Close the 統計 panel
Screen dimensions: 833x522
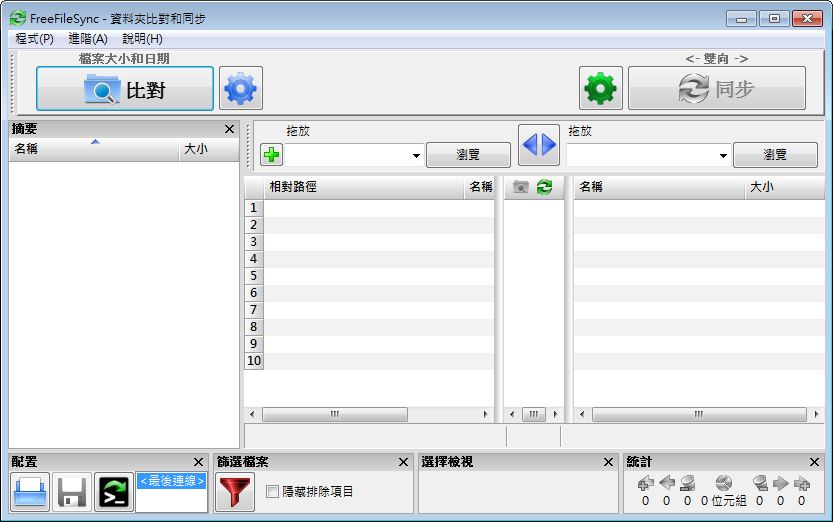click(x=813, y=462)
